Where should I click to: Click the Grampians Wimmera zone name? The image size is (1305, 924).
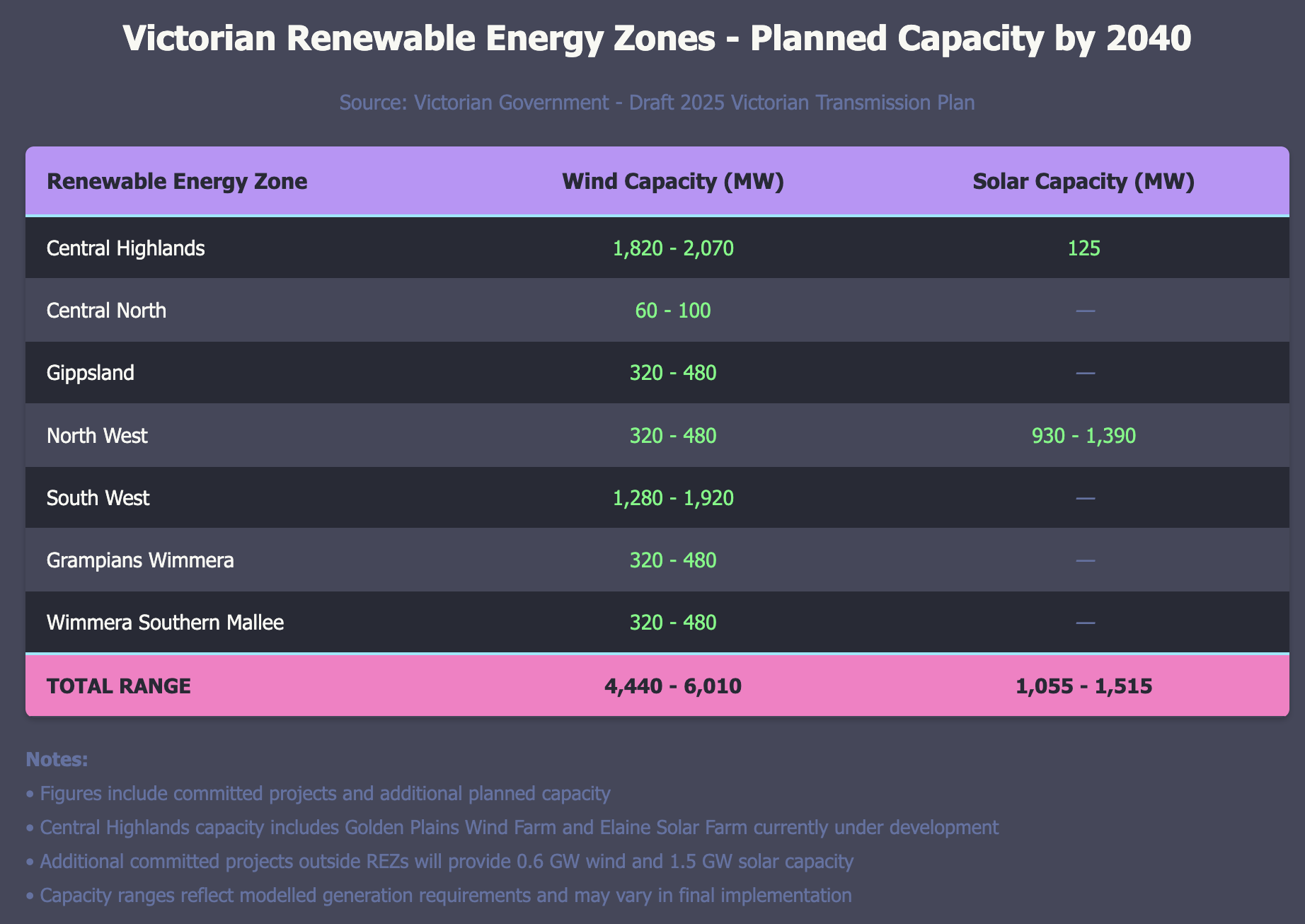click(140, 560)
